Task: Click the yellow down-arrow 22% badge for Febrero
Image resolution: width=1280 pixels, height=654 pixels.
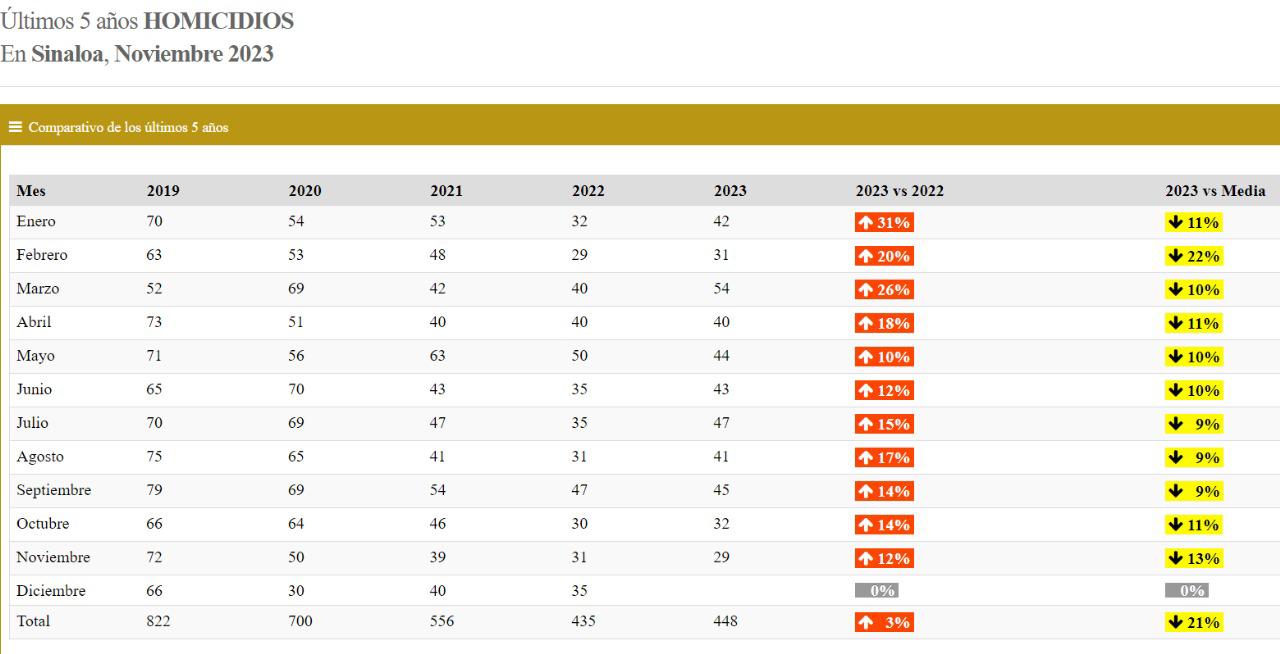Action: point(1193,256)
